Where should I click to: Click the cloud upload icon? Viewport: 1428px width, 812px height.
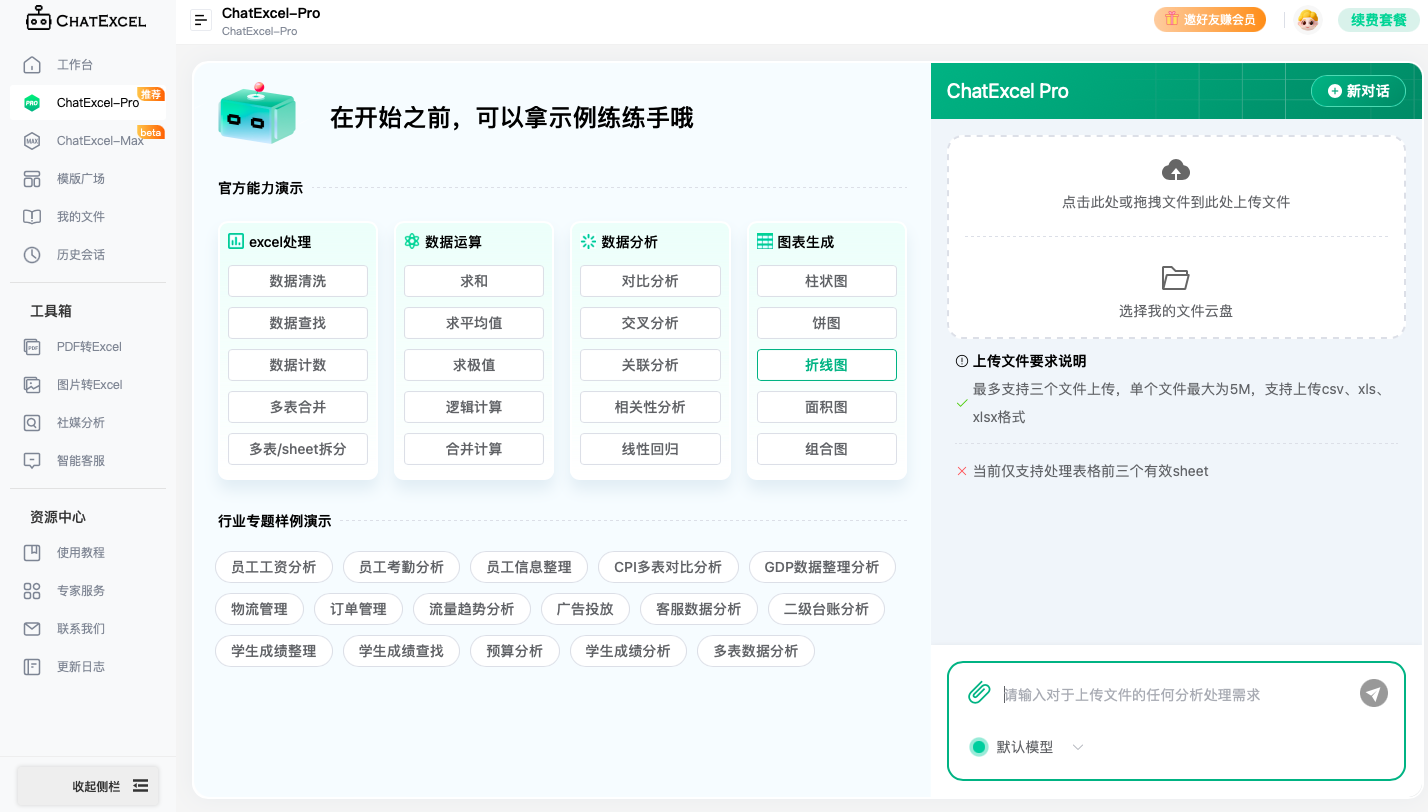pos(1176,169)
